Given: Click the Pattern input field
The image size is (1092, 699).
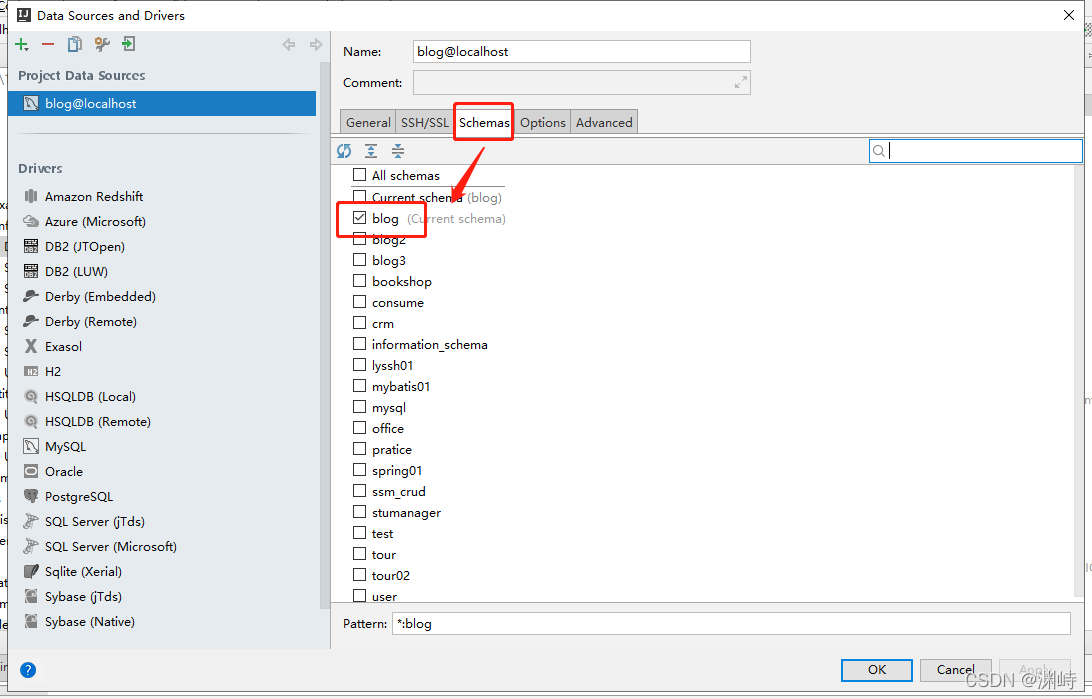Looking at the screenshot, I should [731, 624].
